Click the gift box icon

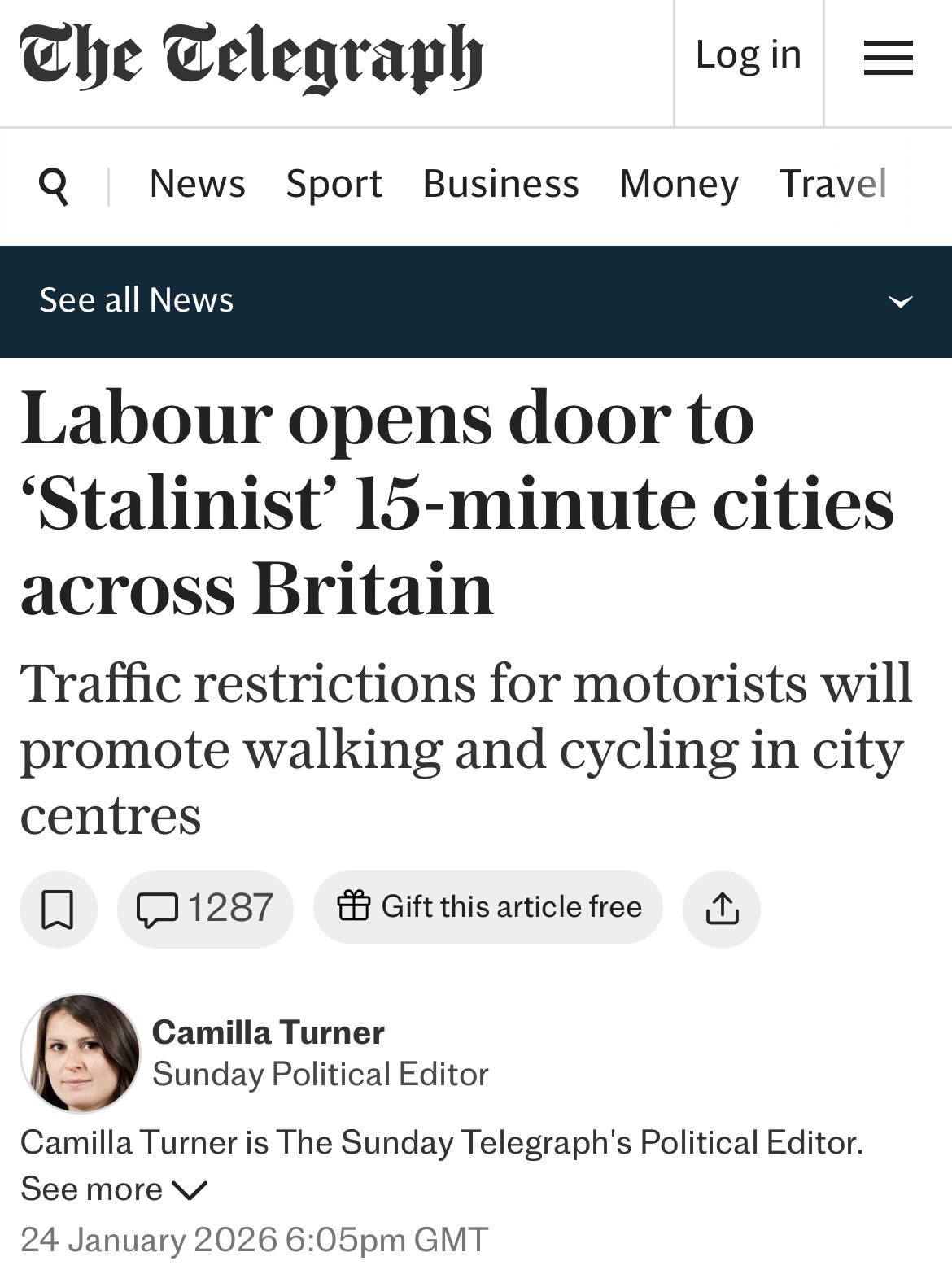coord(353,905)
